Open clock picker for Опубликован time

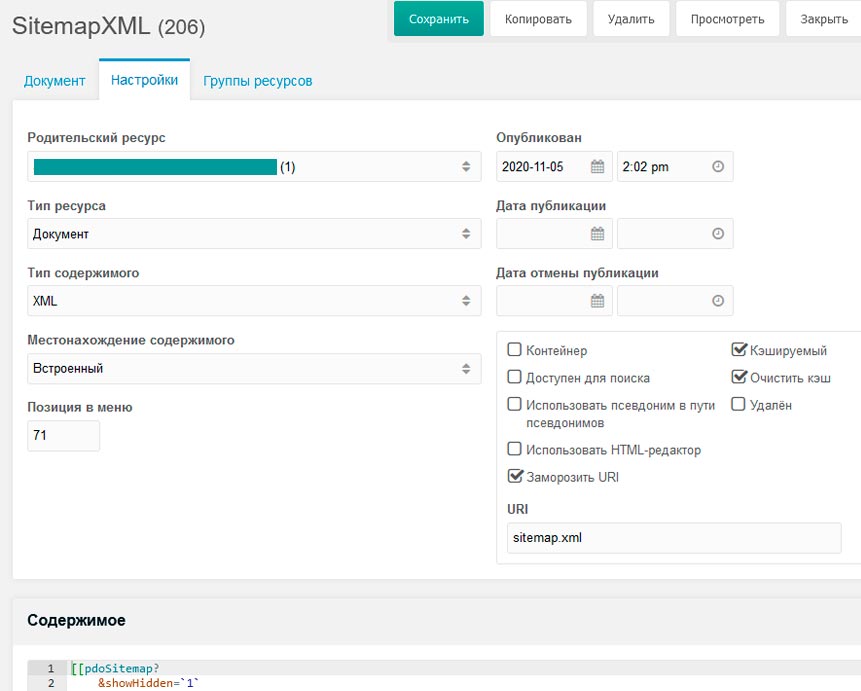tap(718, 166)
